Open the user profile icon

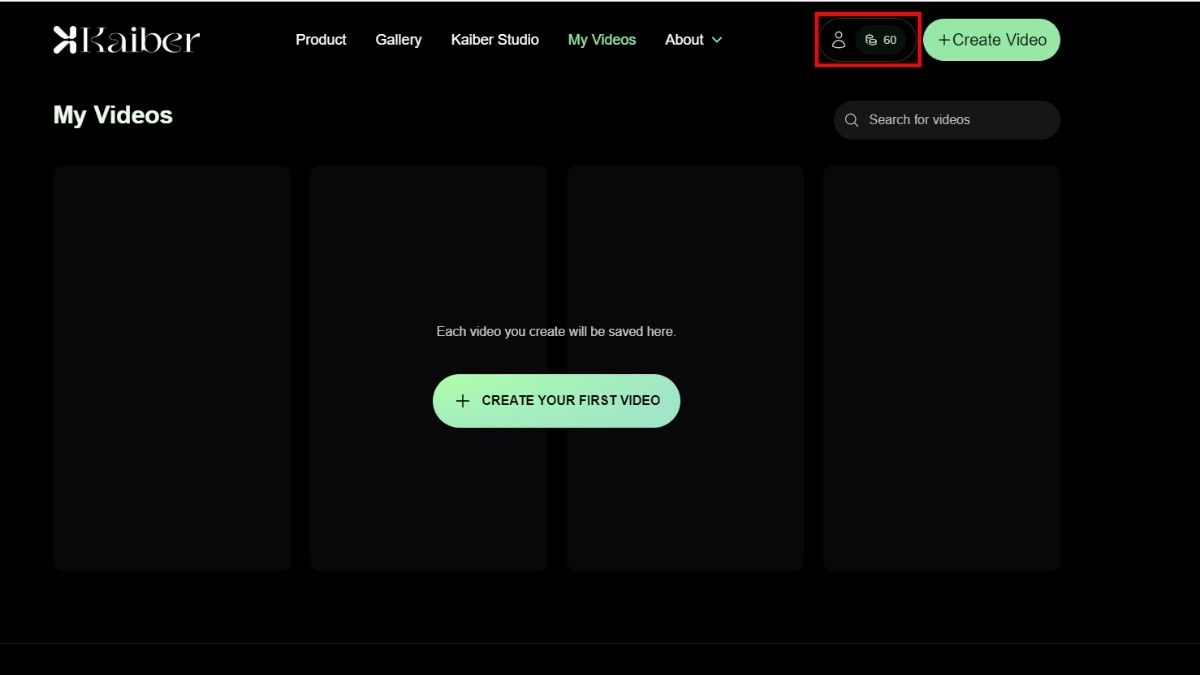839,40
